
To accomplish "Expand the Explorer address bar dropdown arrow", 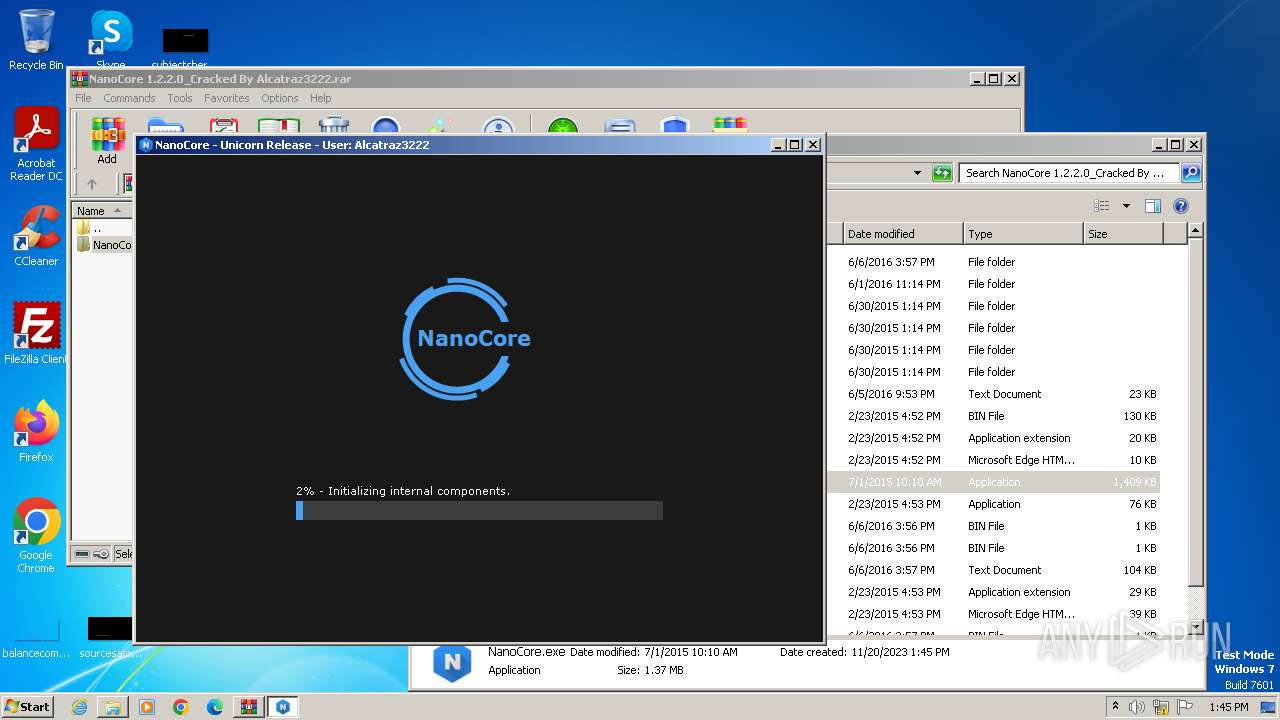I will coord(917,173).
